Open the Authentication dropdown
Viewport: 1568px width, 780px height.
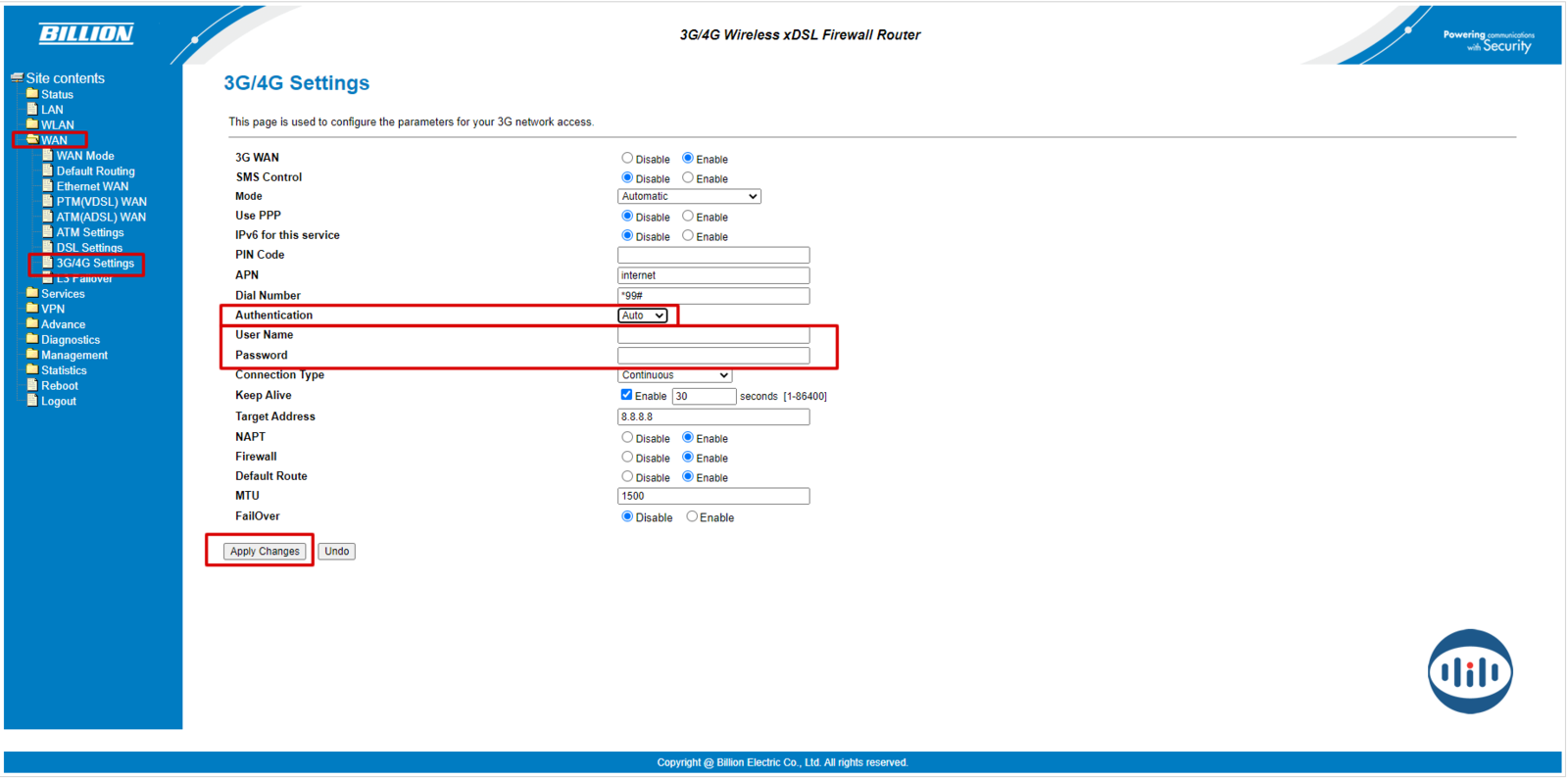click(643, 316)
